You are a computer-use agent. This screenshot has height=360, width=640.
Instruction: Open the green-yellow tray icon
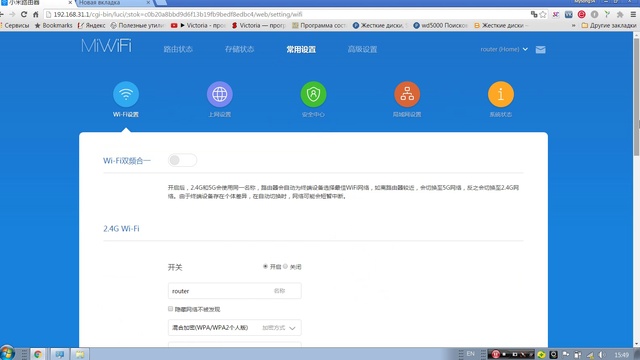coord(541,354)
